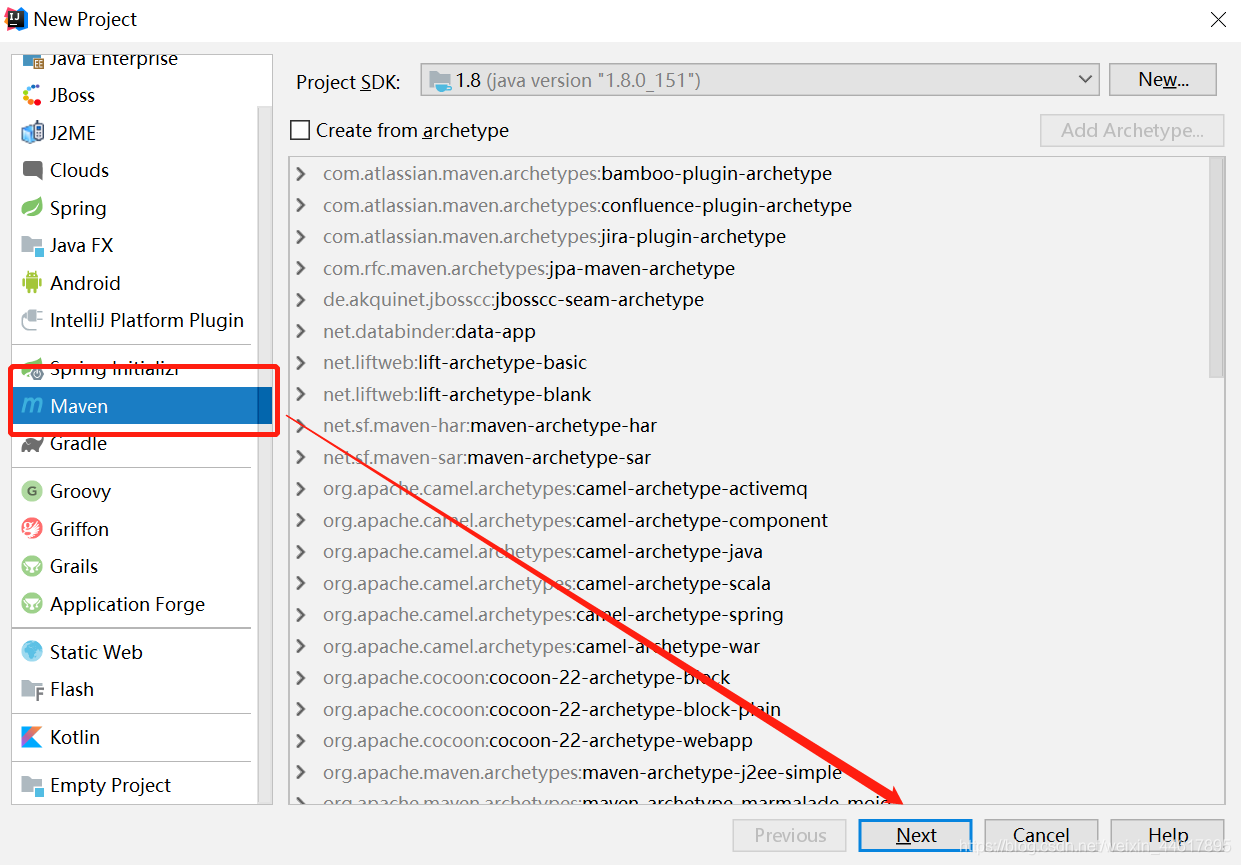Click the Add Archetype... button
Viewport: 1241px width, 865px height.
click(x=1132, y=130)
